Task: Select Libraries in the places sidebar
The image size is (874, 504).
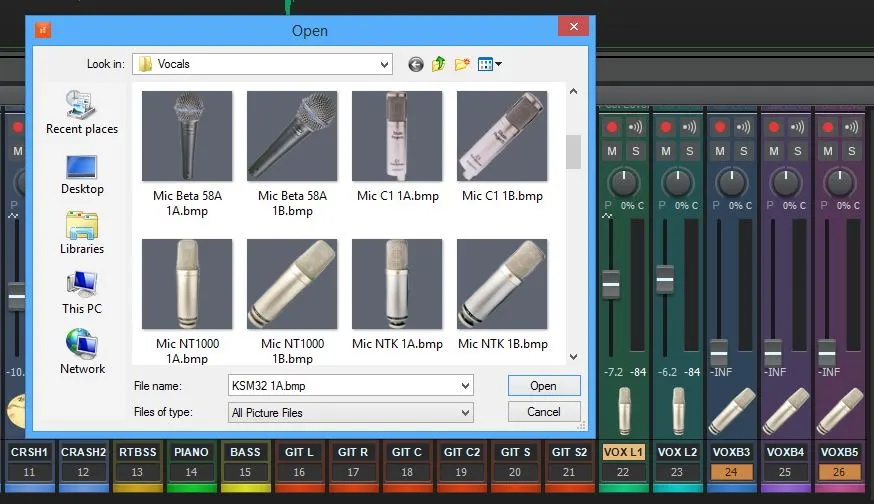Action: (82, 234)
